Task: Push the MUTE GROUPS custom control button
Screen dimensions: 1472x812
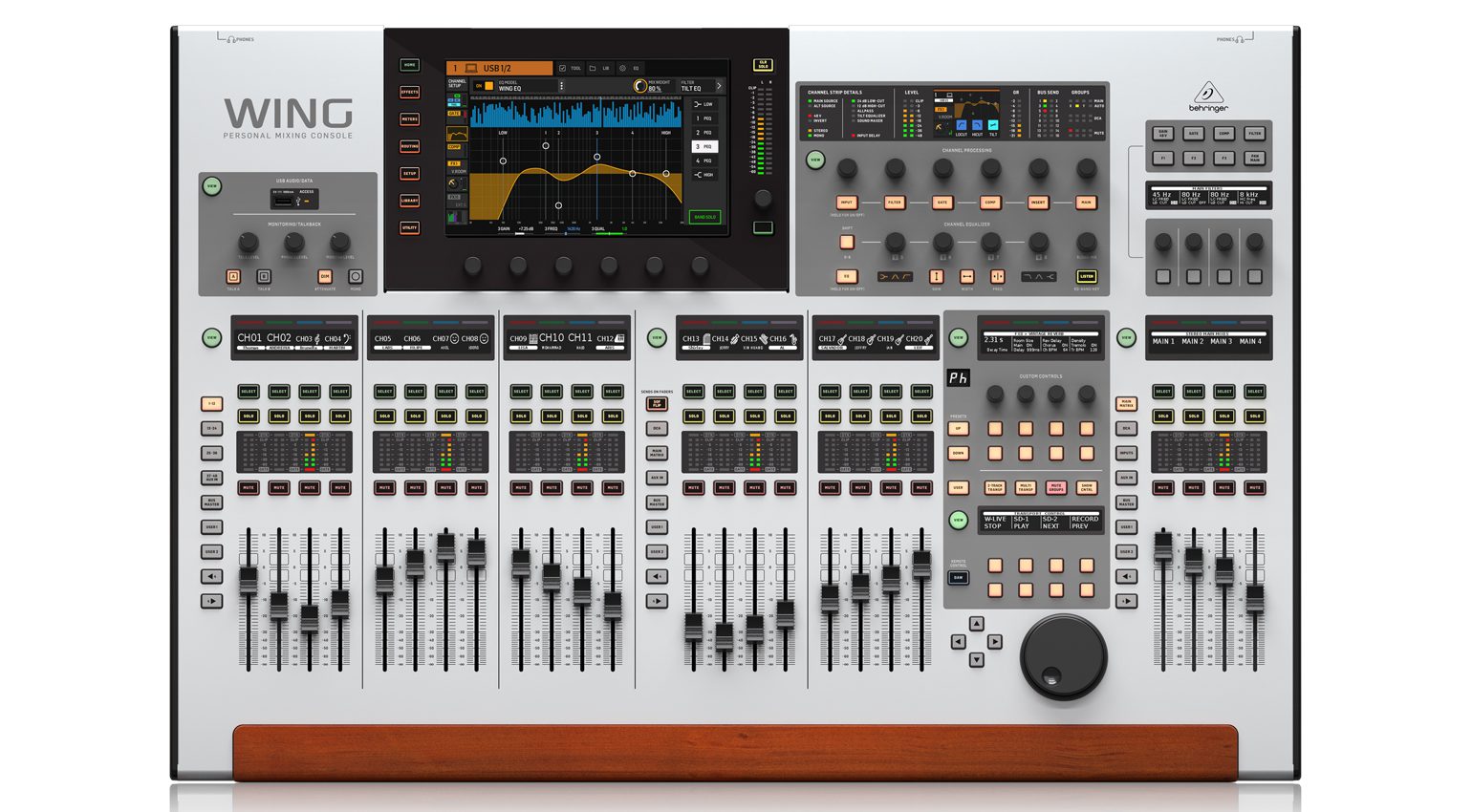Action: [1055, 487]
